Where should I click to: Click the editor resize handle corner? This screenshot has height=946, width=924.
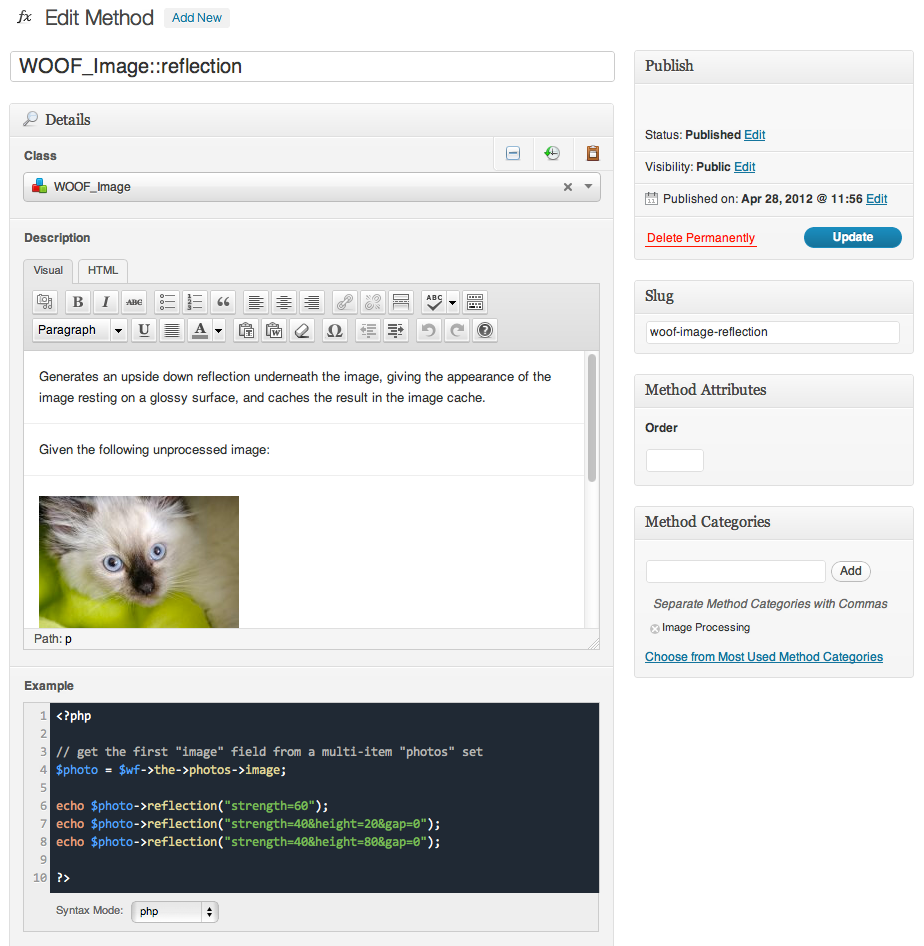coord(593,644)
